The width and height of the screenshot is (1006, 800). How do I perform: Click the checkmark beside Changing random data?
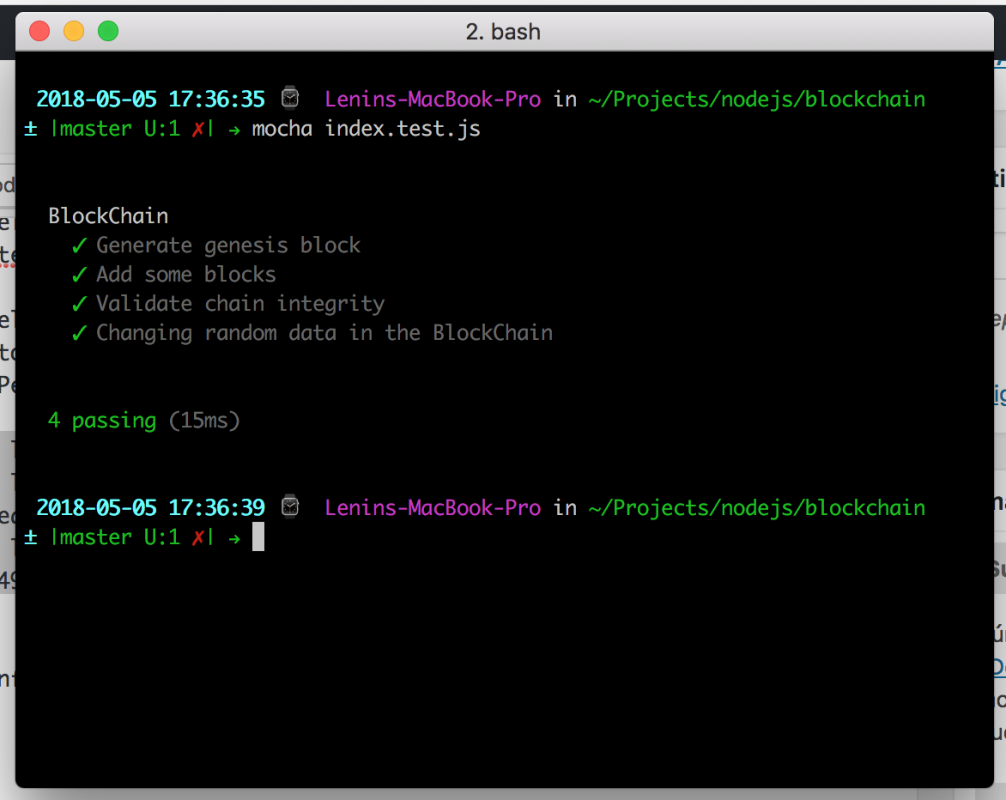tap(80, 333)
